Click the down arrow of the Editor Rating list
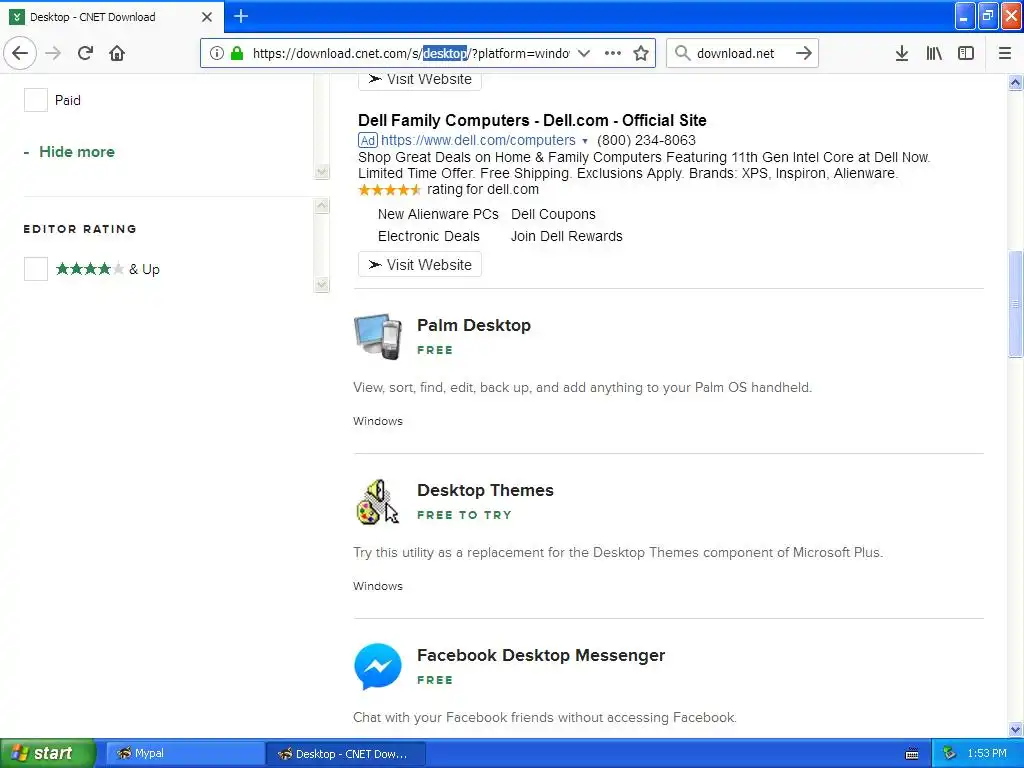This screenshot has width=1024, height=768. tap(321, 284)
